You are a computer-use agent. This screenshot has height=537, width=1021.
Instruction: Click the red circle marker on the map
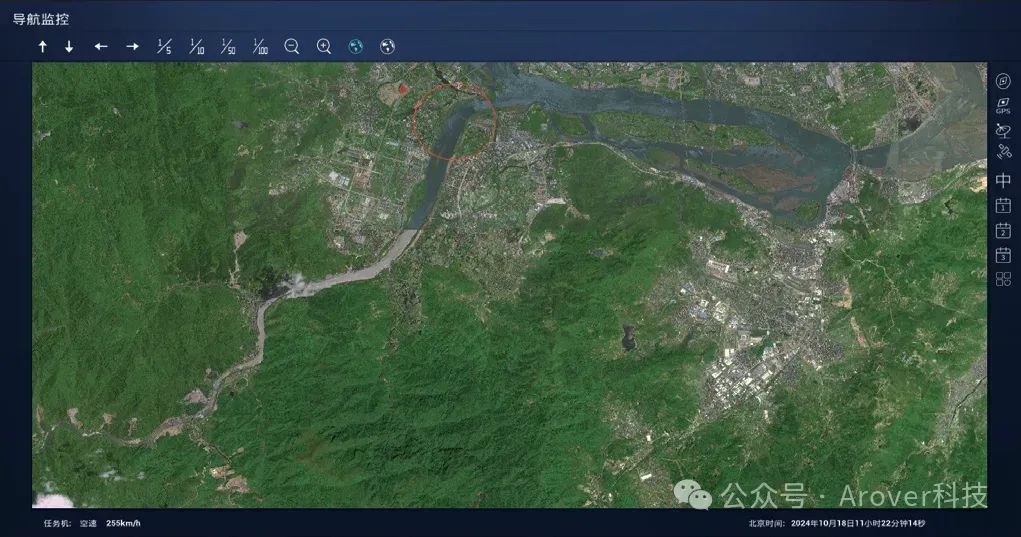[455, 120]
